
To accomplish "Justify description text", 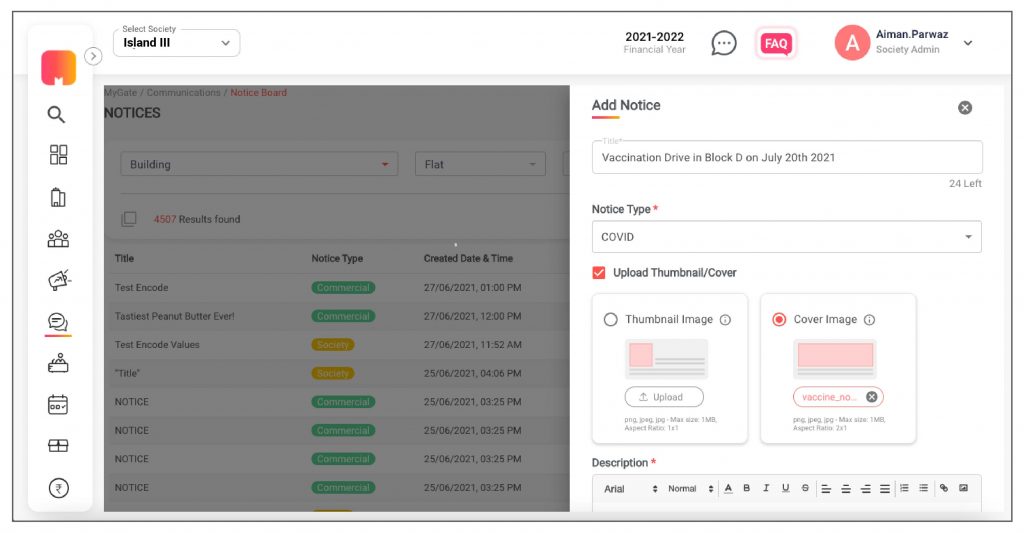I will click(x=884, y=489).
